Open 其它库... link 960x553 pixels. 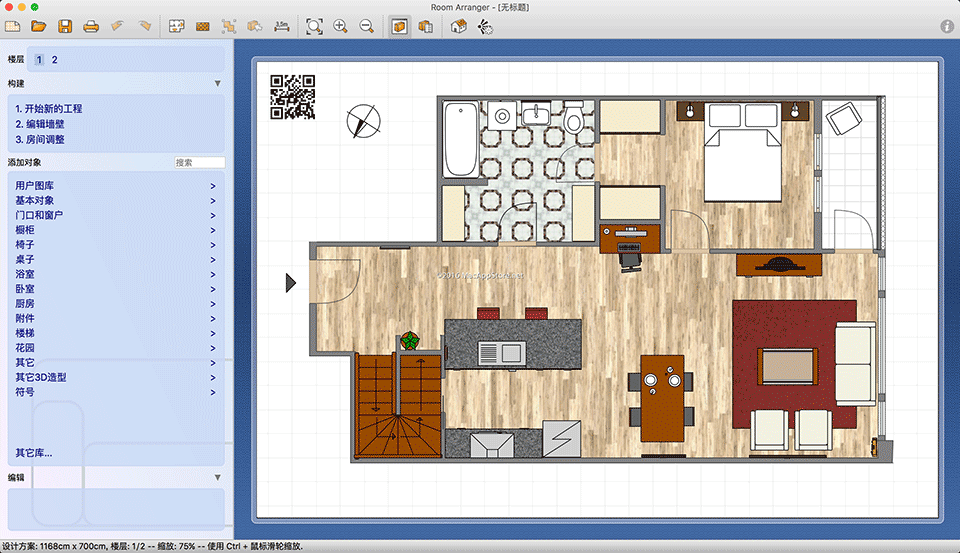tap(34, 453)
